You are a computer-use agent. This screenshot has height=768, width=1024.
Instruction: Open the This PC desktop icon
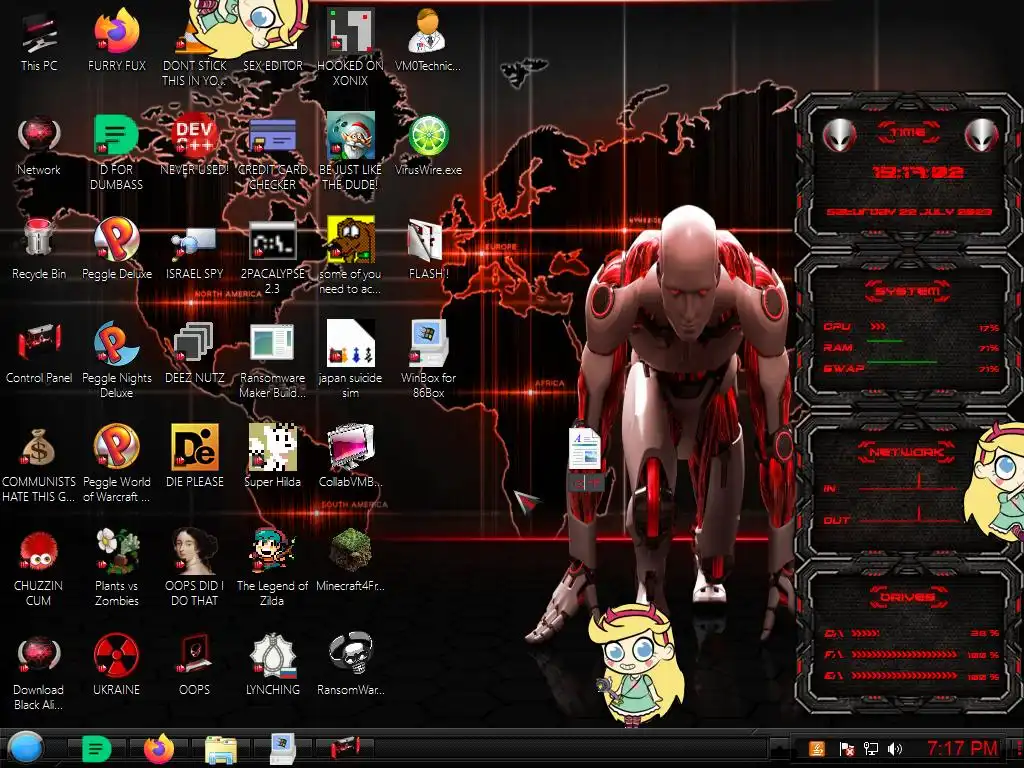(x=39, y=40)
